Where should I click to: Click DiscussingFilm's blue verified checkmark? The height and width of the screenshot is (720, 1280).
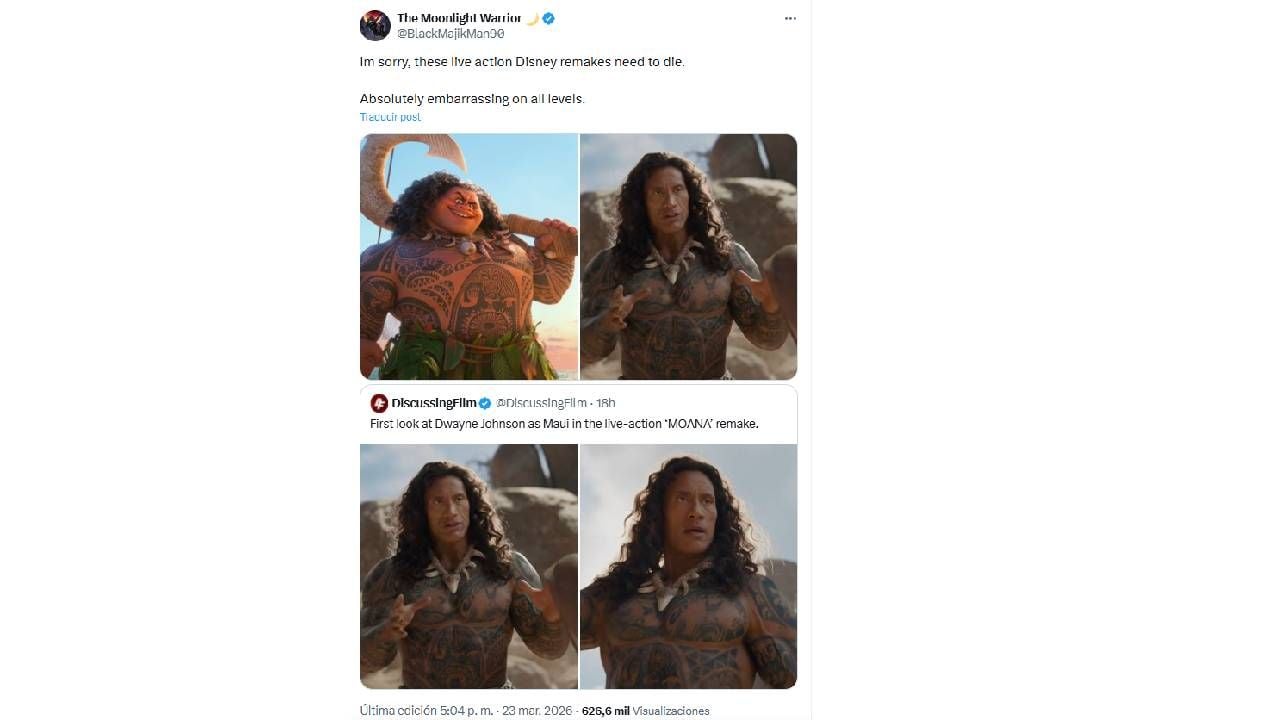[x=485, y=403]
